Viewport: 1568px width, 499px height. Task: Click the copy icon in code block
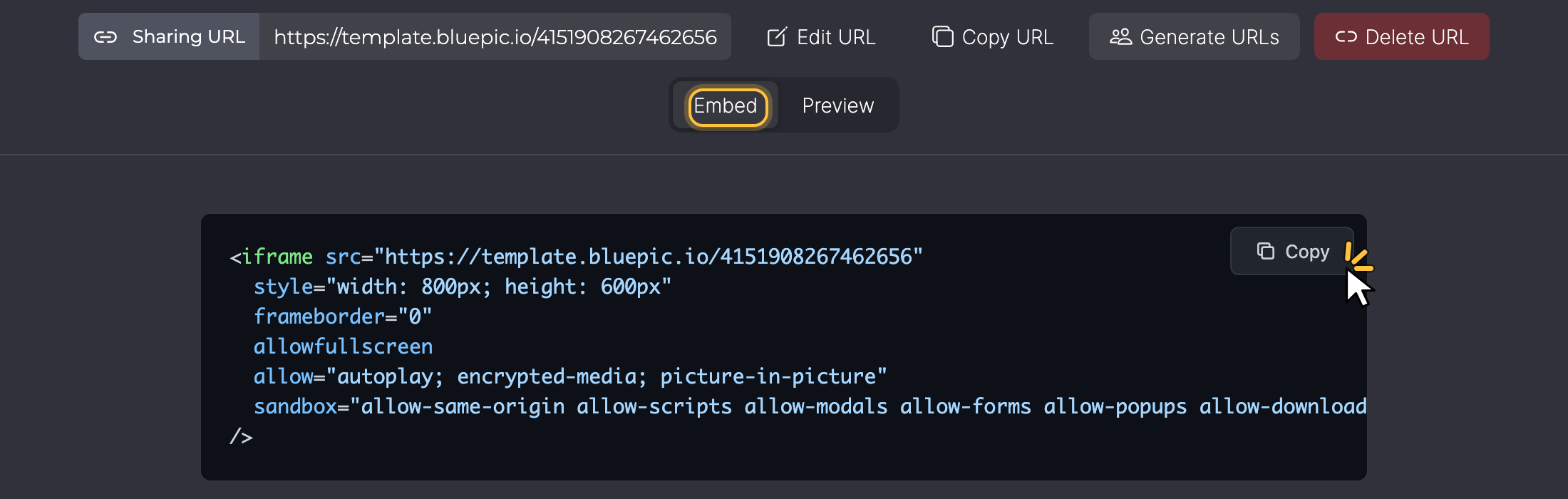1266,251
